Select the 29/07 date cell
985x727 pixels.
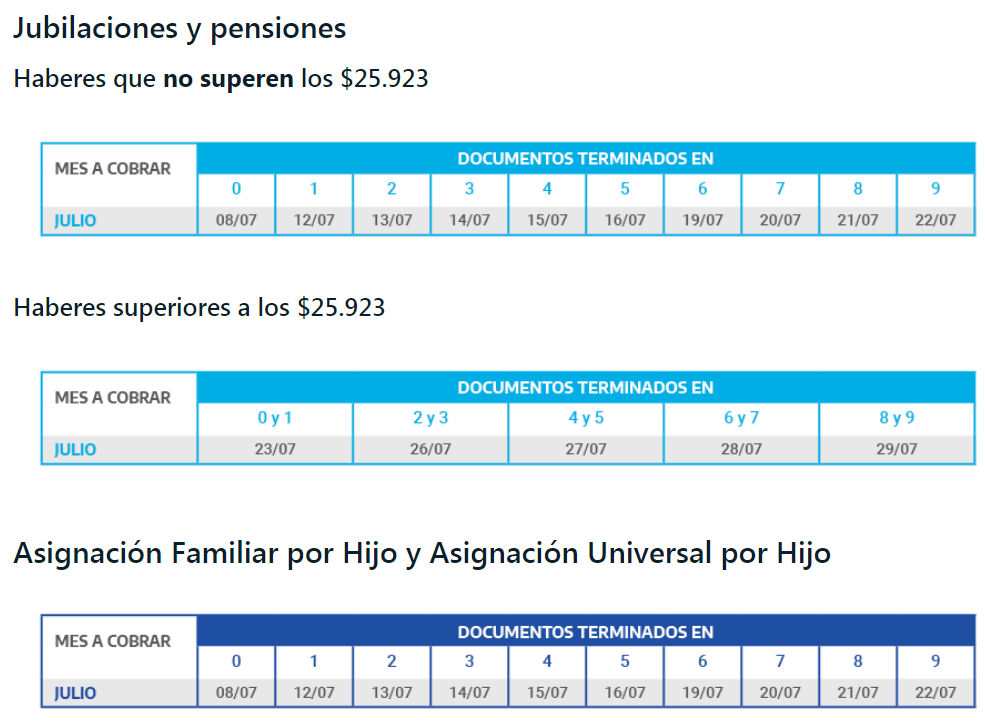[896, 449]
